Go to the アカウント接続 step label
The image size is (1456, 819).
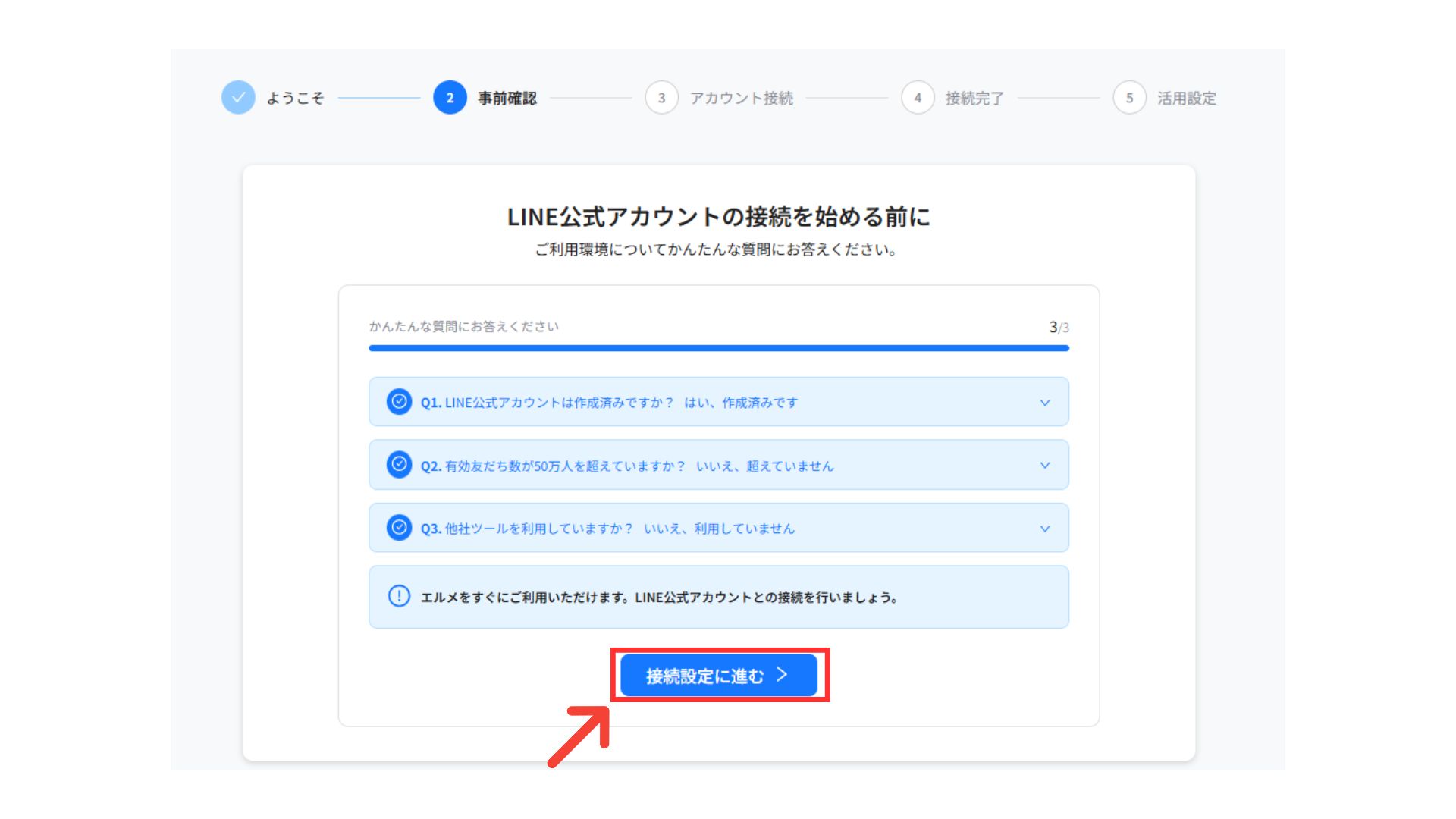coord(742,98)
